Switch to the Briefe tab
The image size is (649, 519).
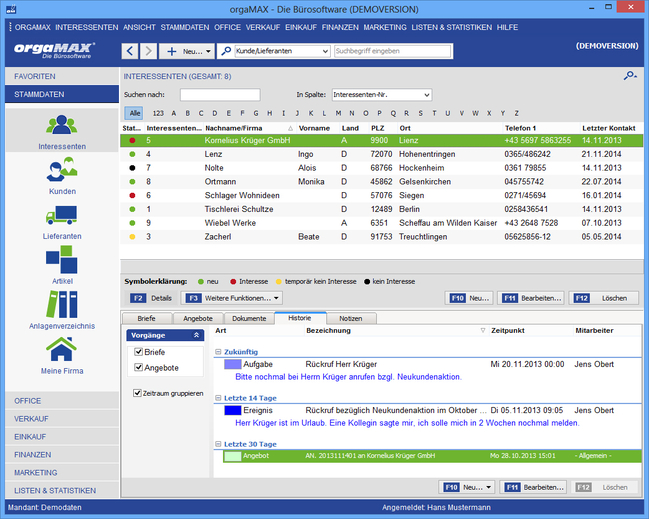pos(147,318)
